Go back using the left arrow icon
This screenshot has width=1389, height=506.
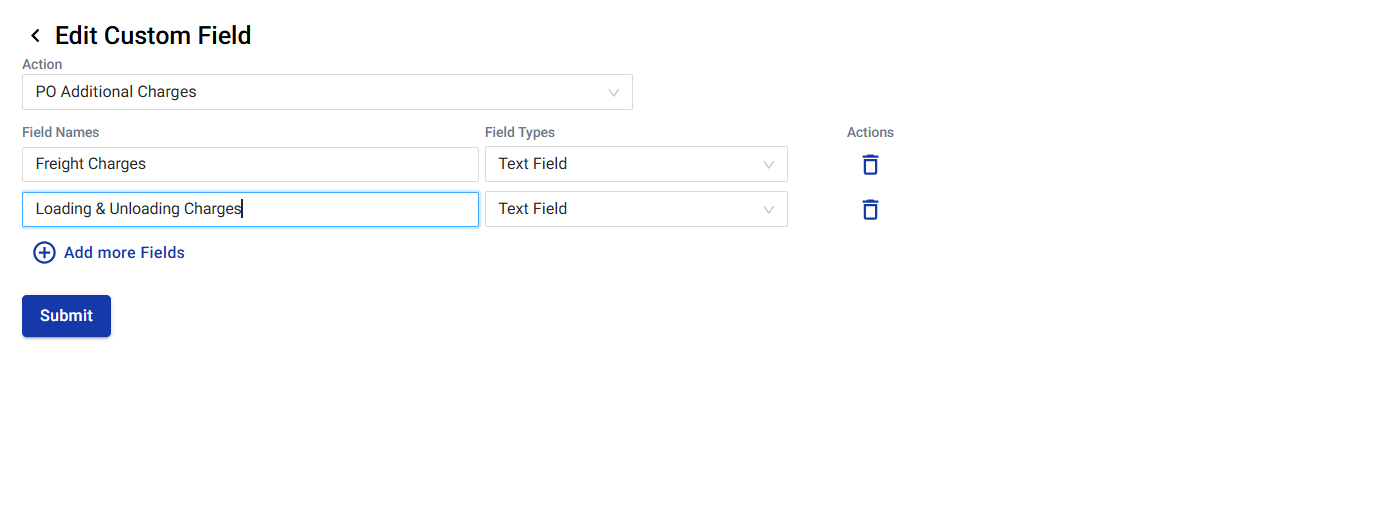[35, 36]
